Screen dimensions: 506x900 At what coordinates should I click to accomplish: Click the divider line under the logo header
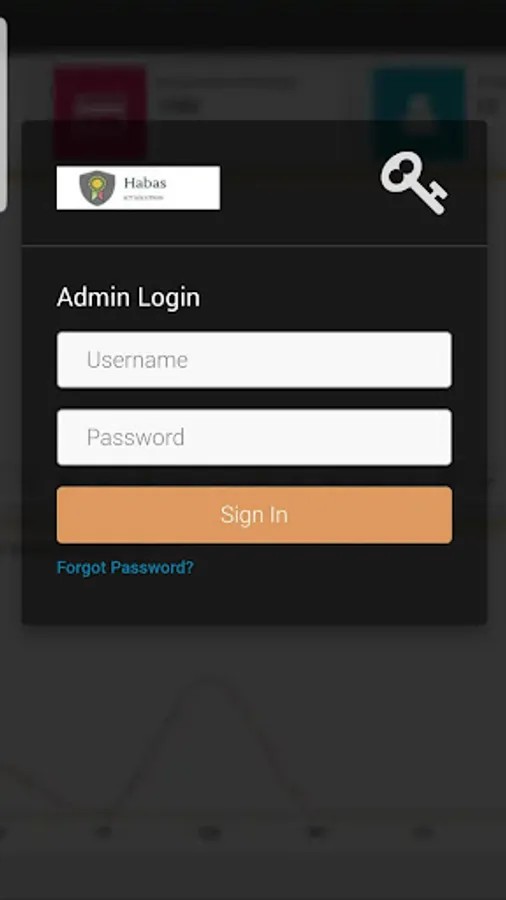(x=254, y=246)
